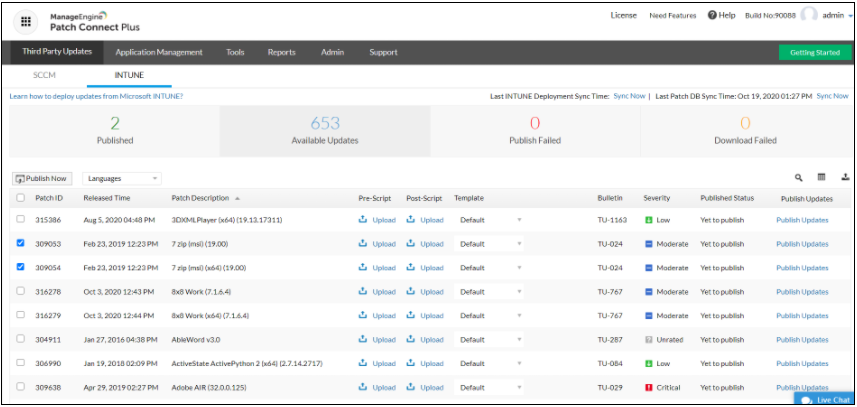Screen dimensions: 857x407
Task: Toggle the select-all checkbox in table header
Action: (x=20, y=198)
